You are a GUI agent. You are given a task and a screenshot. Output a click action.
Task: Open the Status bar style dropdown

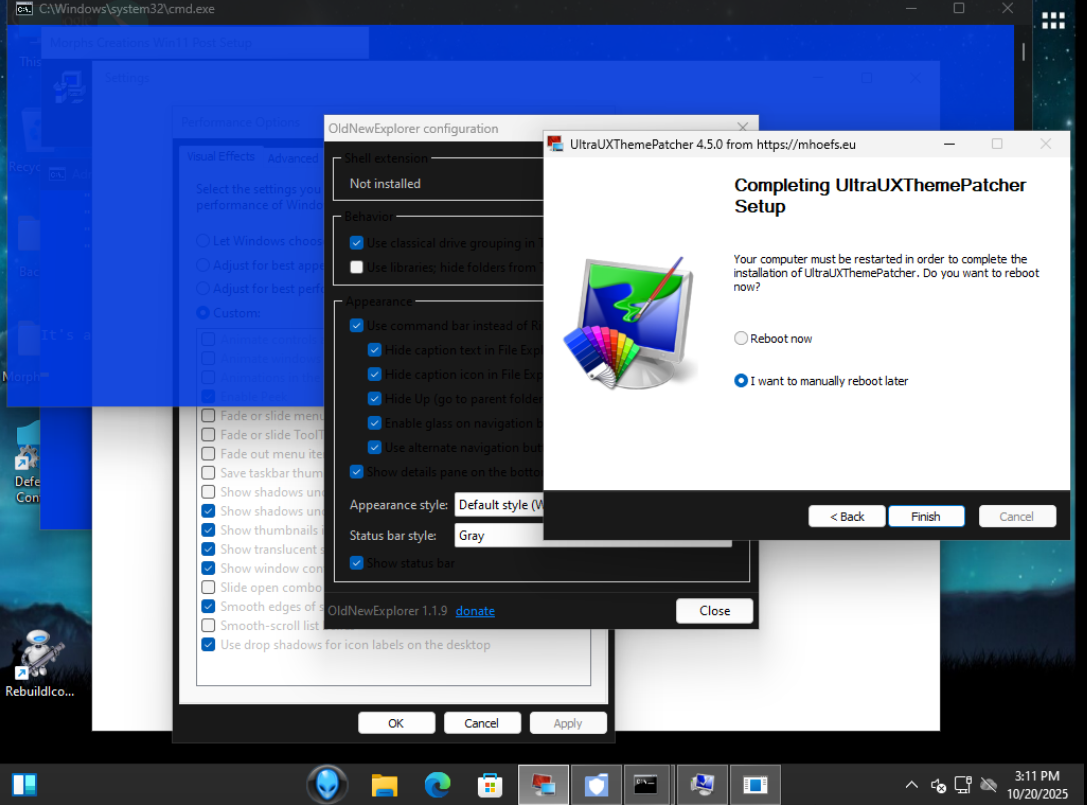coord(499,536)
